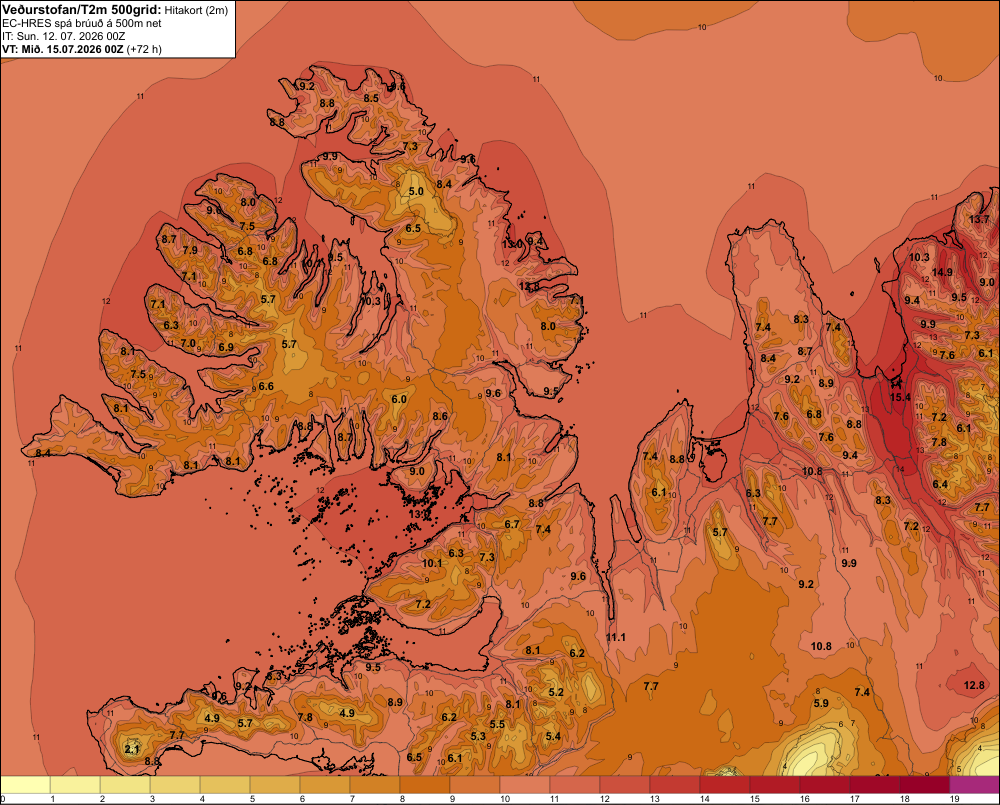Select the purple legend segment after 19

[x=974, y=785]
